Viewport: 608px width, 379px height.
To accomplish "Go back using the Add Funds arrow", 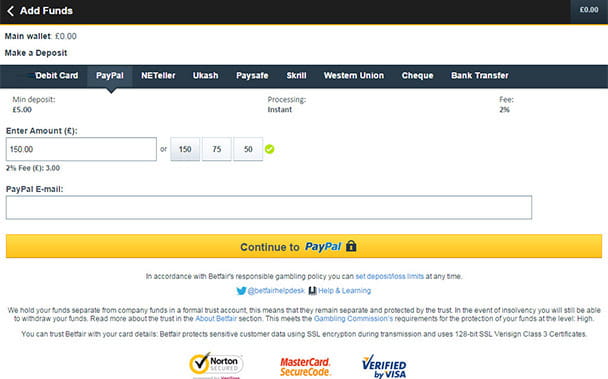I will tap(10, 11).
